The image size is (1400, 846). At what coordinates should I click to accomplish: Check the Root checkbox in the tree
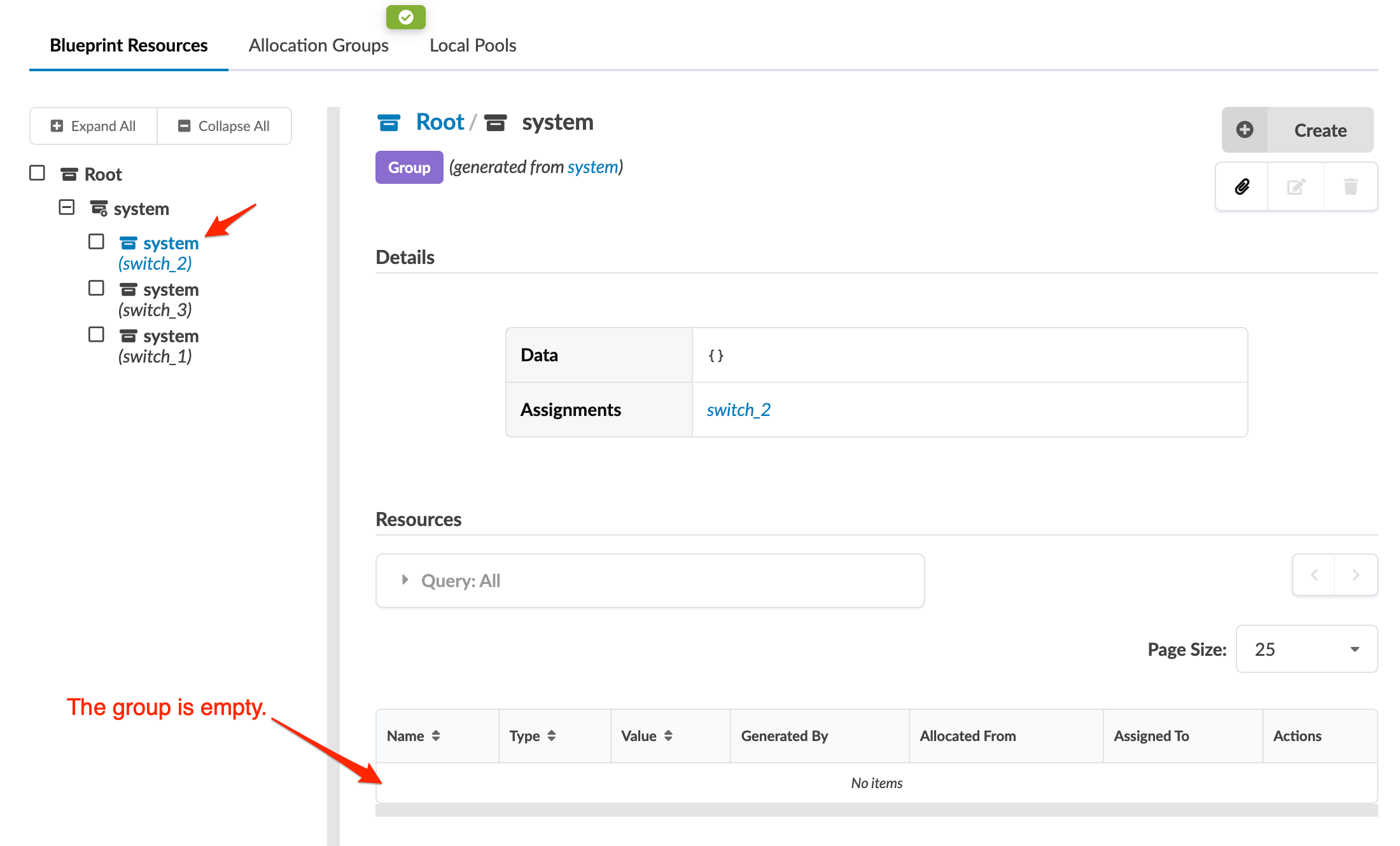click(38, 173)
